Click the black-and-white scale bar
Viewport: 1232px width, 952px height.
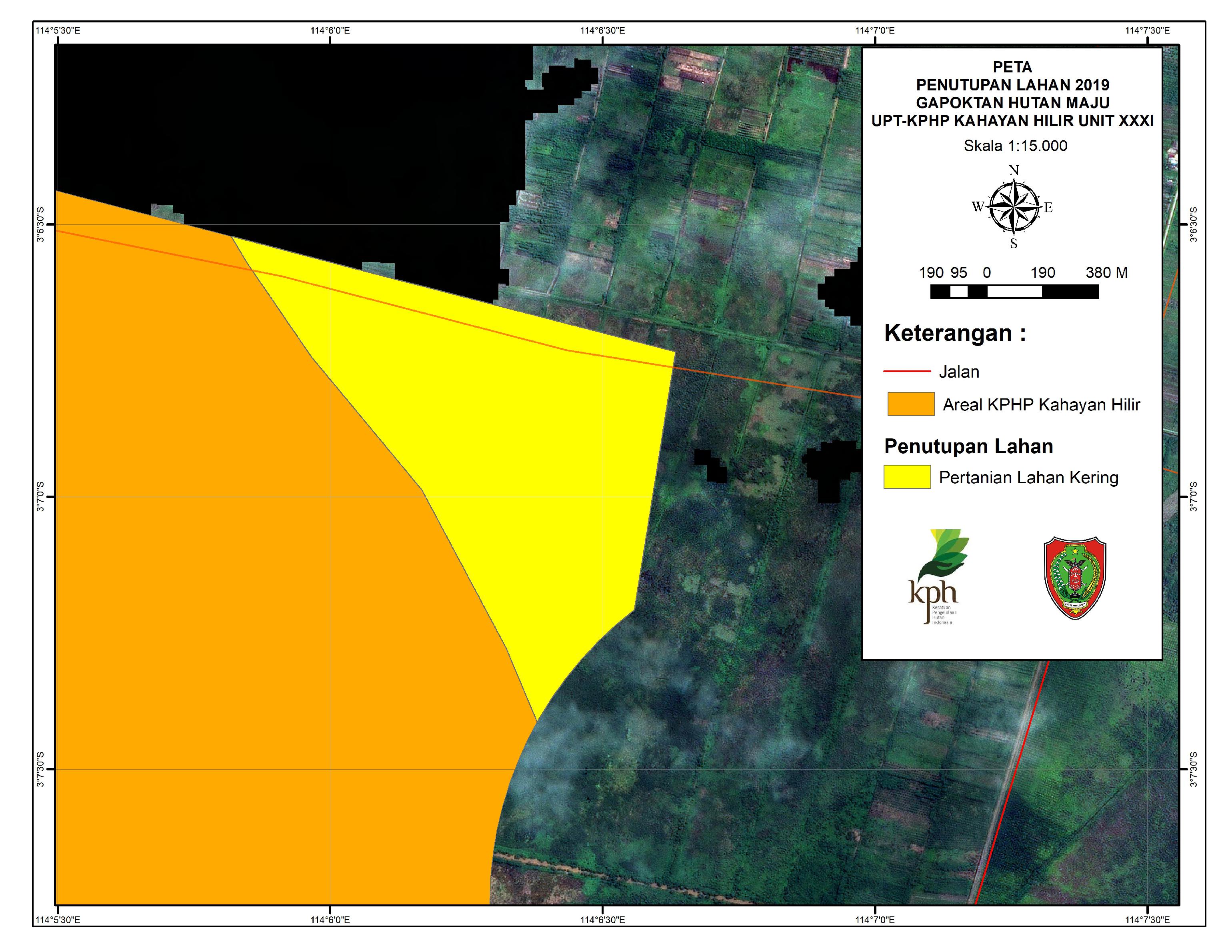1014,292
